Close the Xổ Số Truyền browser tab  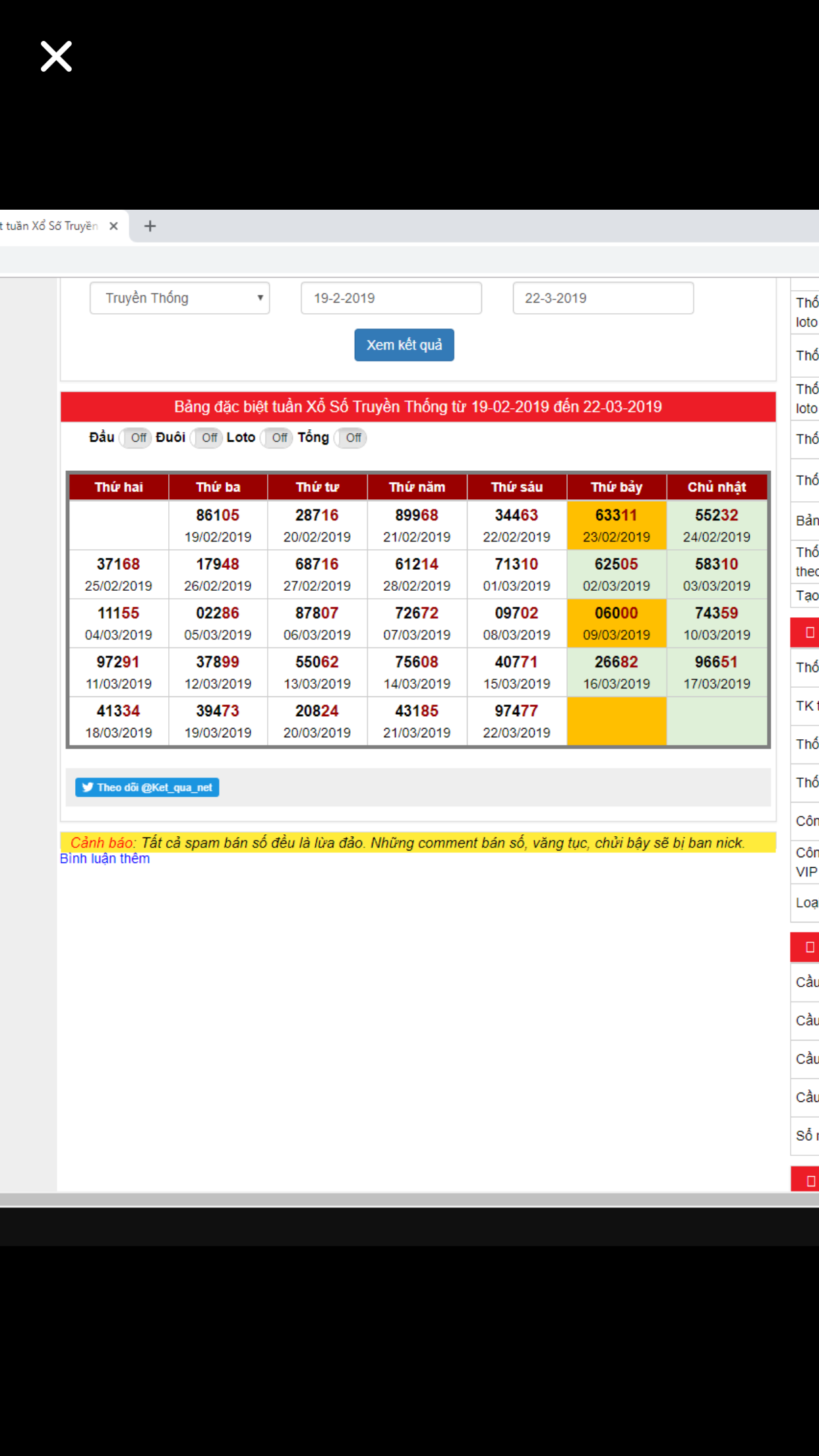coord(113,226)
